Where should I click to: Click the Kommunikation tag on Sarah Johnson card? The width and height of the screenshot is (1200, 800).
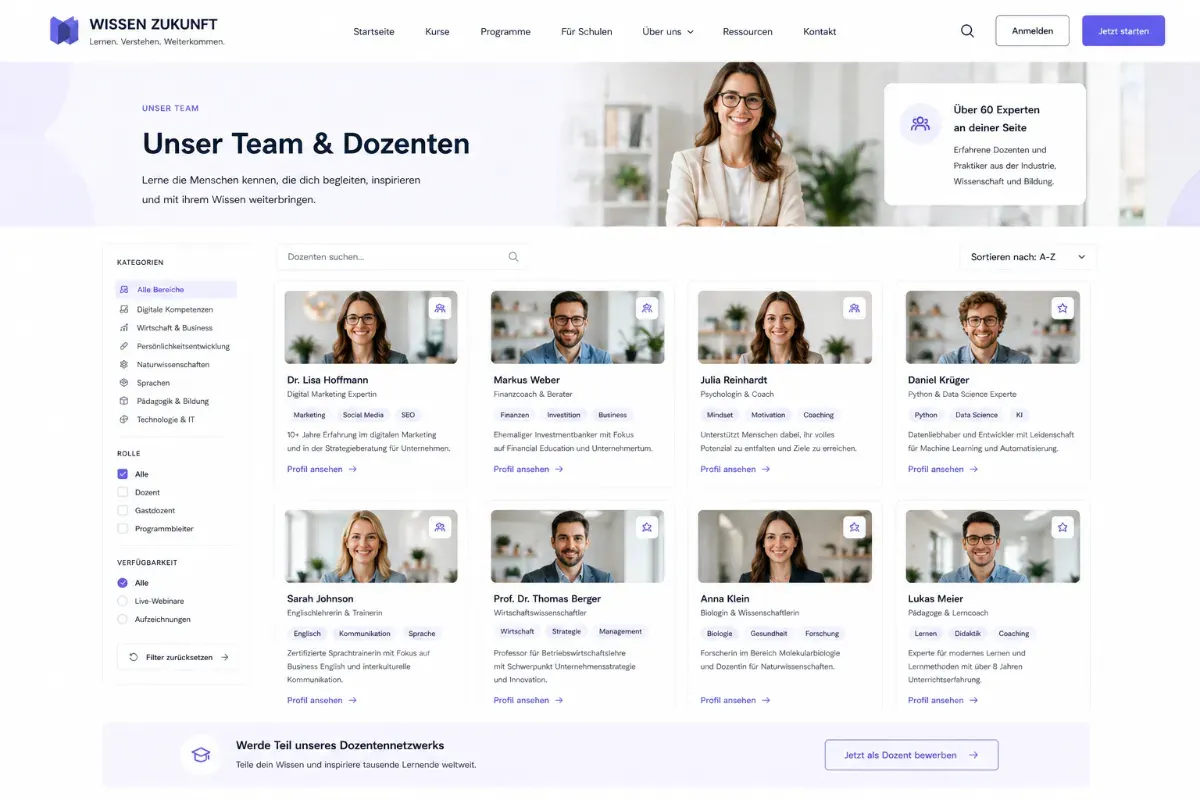364,633
